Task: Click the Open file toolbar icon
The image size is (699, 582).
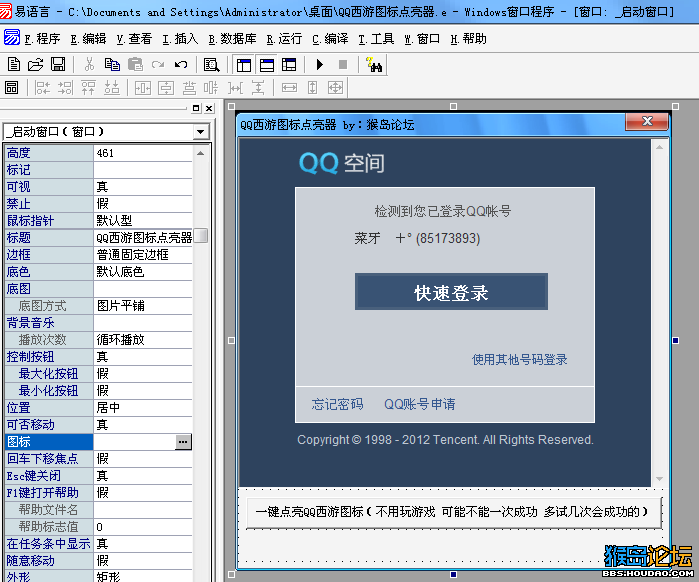Action: point(36,65)
